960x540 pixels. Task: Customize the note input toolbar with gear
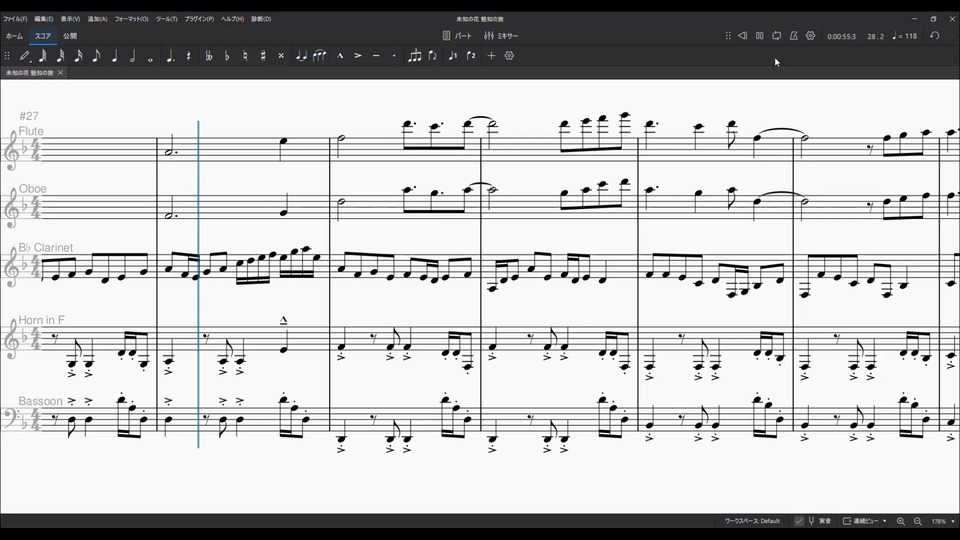pos(509,56)
